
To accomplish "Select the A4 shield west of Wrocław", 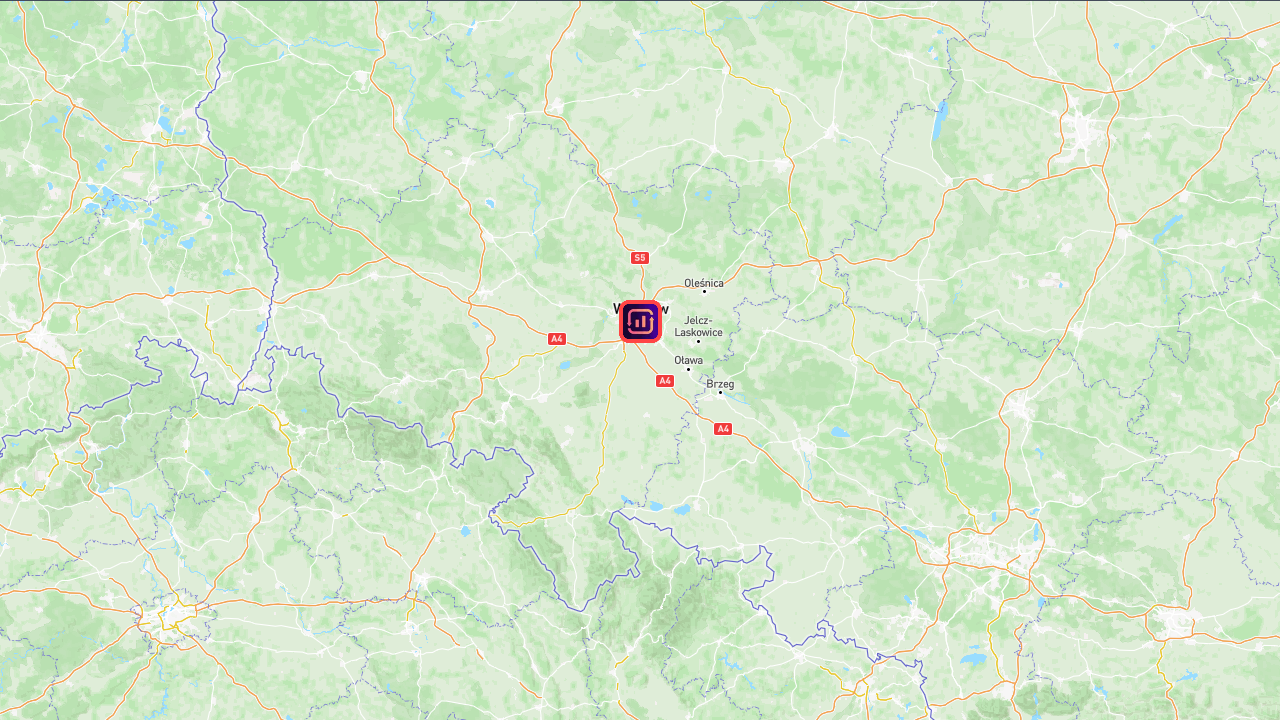I will (557, 339).
